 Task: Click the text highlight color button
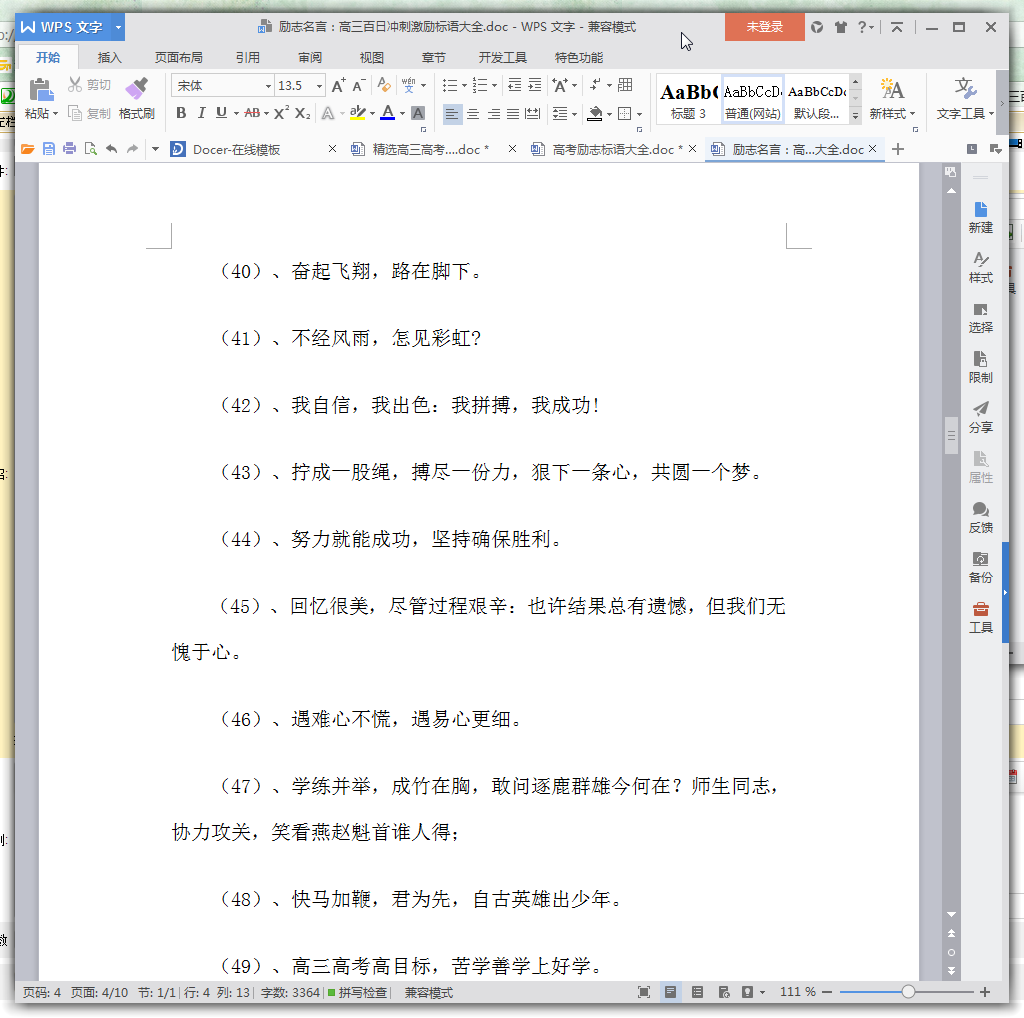pyautogui.click(x=357, y=113)
